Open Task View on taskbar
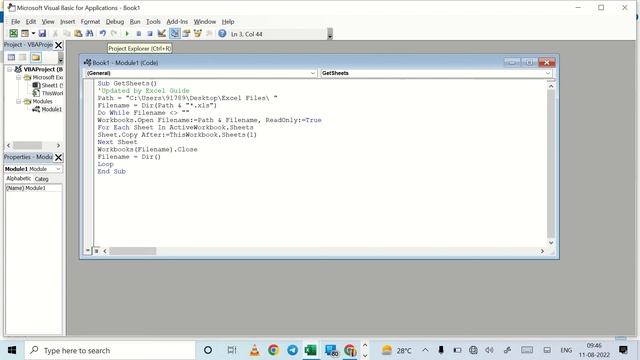The height and width of the screenshot is (360, 640). [232, 350]
